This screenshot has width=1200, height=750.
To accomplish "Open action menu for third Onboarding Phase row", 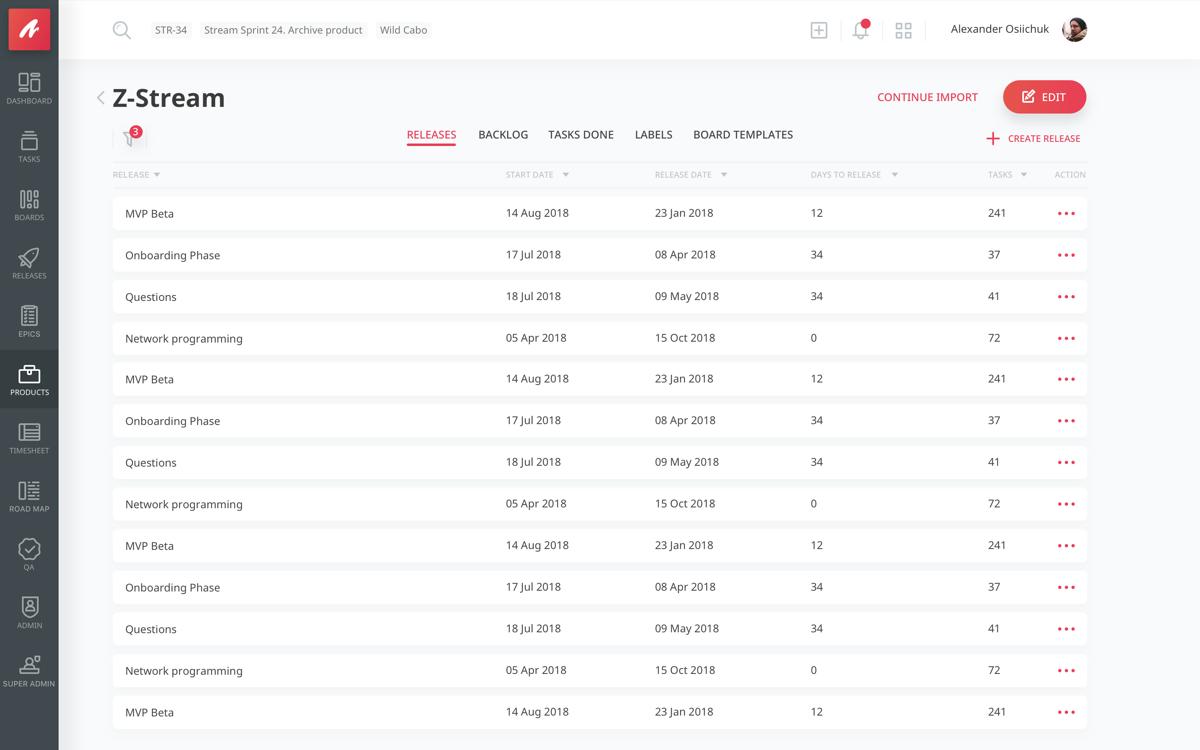I will (1066, 587).
